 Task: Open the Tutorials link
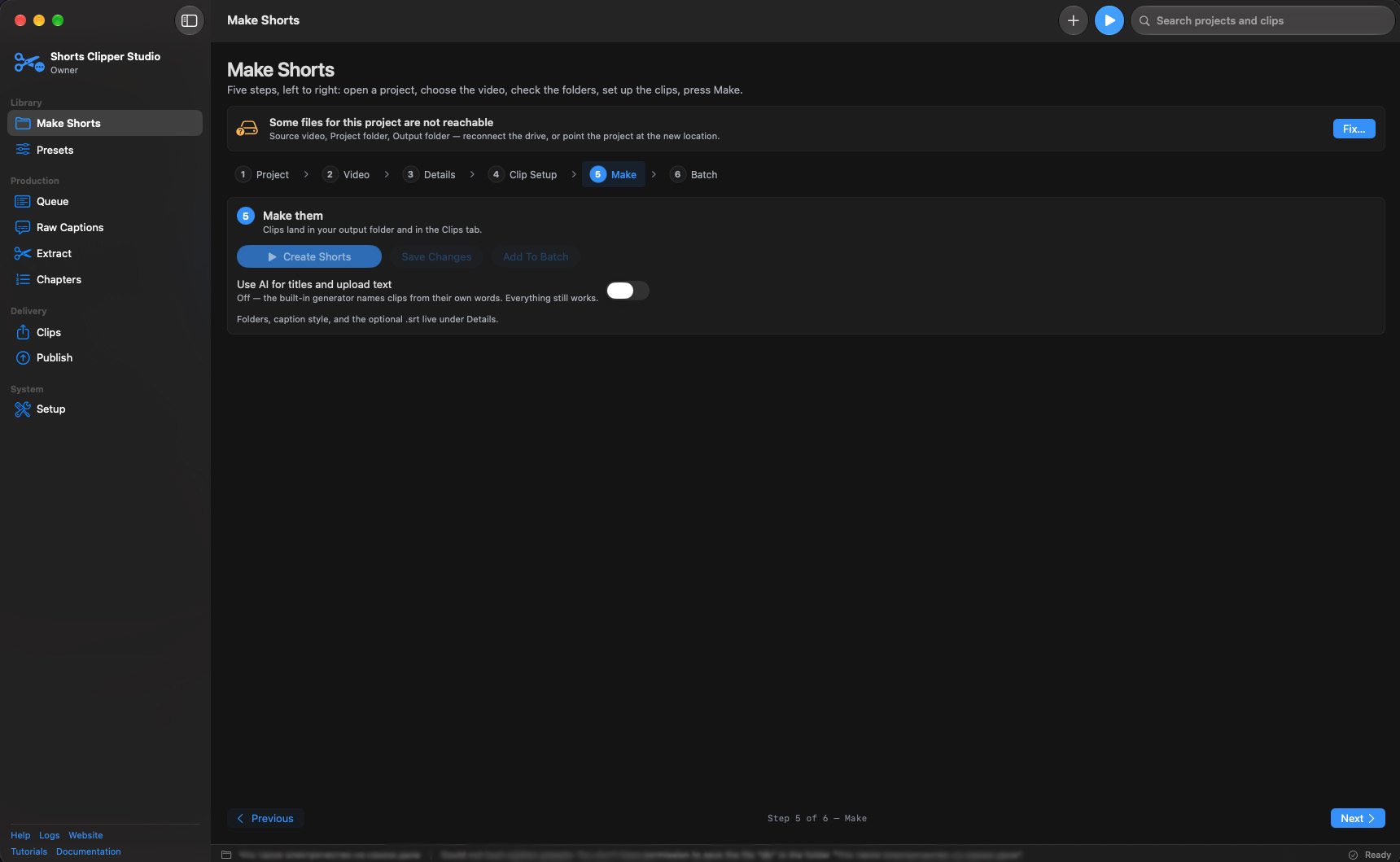pos(29,851)
